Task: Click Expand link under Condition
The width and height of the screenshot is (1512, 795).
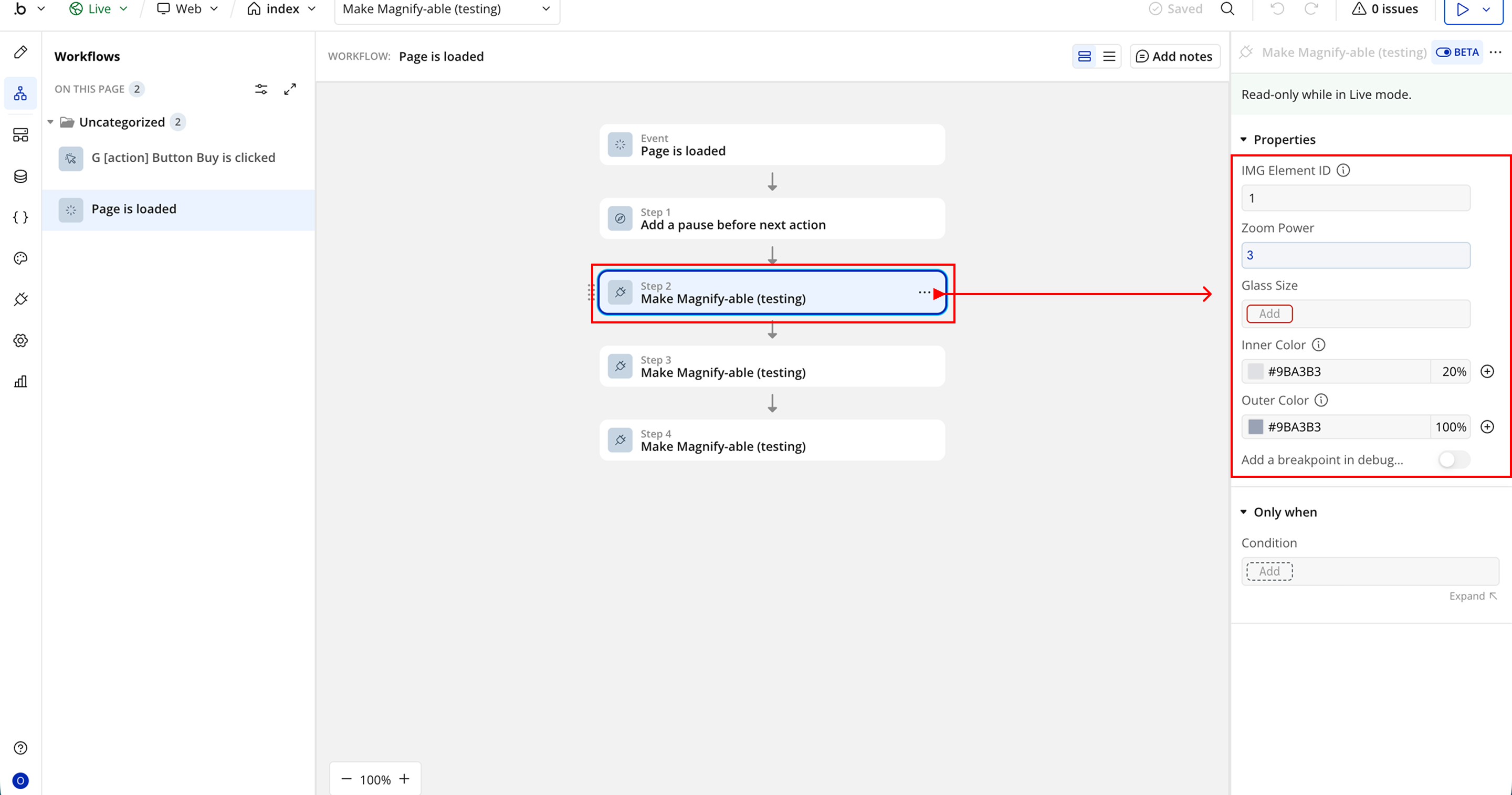Action: click(1472, 596)
